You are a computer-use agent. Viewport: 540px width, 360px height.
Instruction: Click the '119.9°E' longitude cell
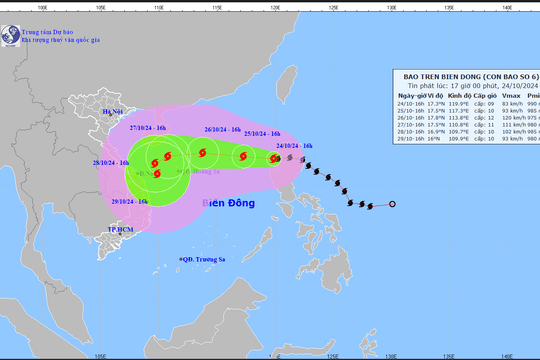[x=458, y=104]
